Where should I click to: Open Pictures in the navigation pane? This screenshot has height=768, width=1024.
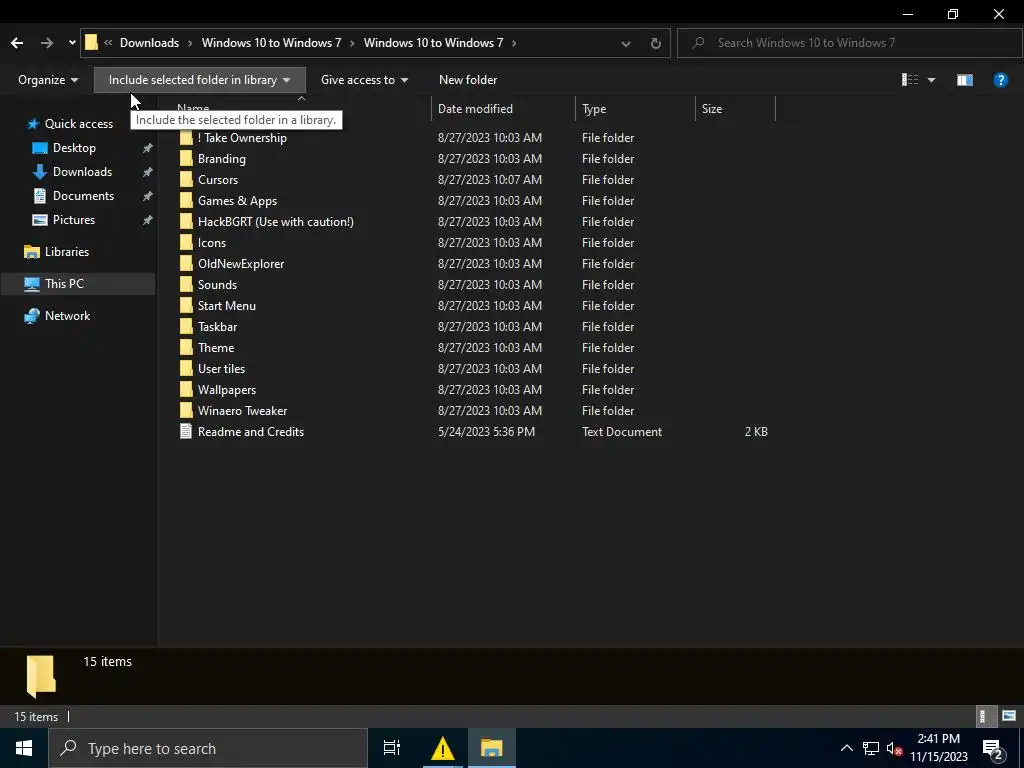pos(73,220)
